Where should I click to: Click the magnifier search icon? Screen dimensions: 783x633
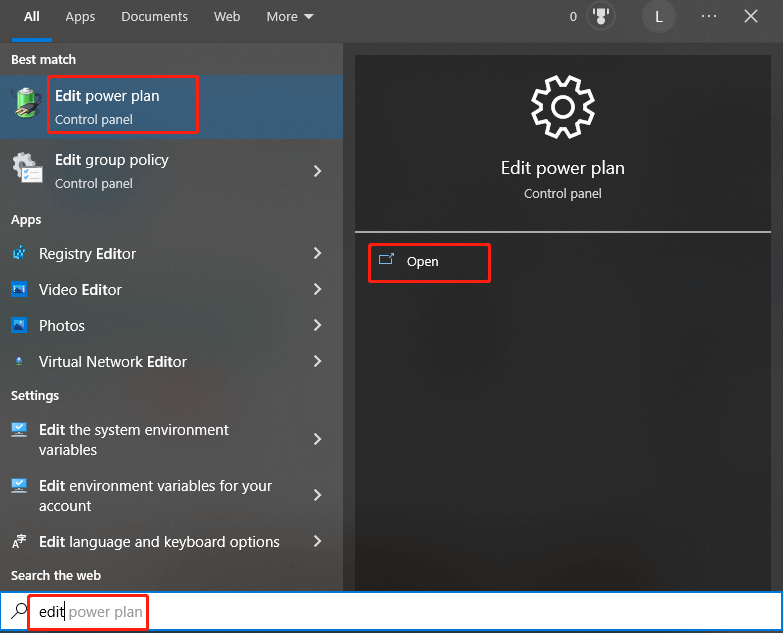[x=19, y=611]
